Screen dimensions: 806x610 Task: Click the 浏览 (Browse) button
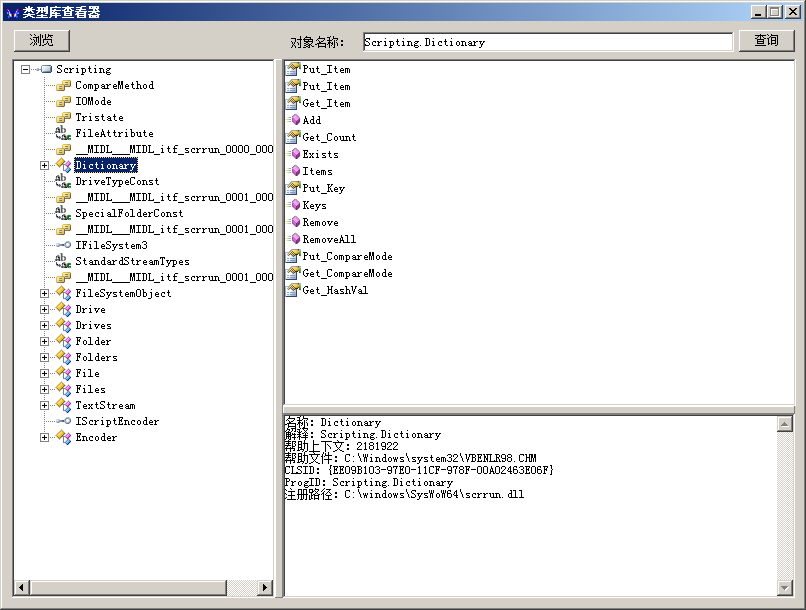point(42,41)
